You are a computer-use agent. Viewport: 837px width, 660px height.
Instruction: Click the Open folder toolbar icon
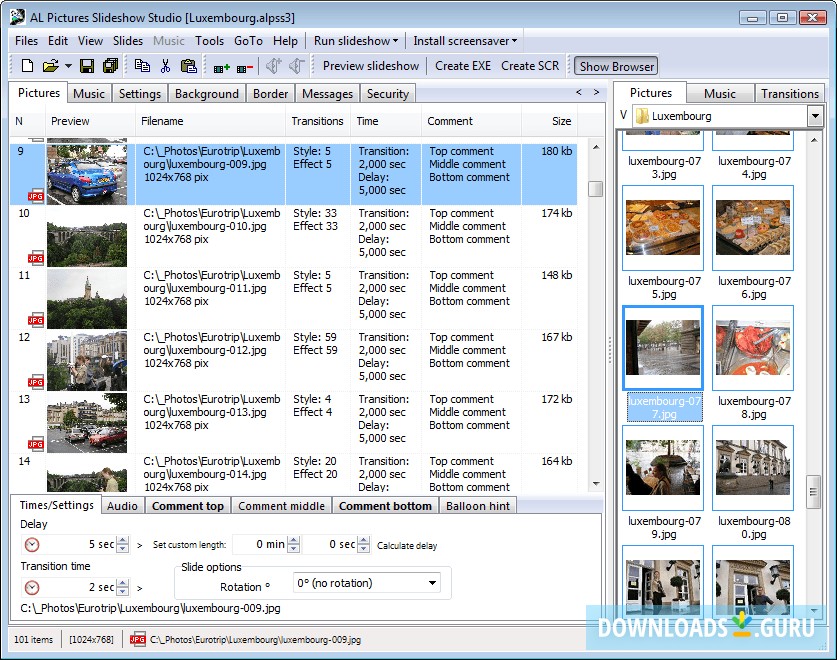tap(50, 66)
